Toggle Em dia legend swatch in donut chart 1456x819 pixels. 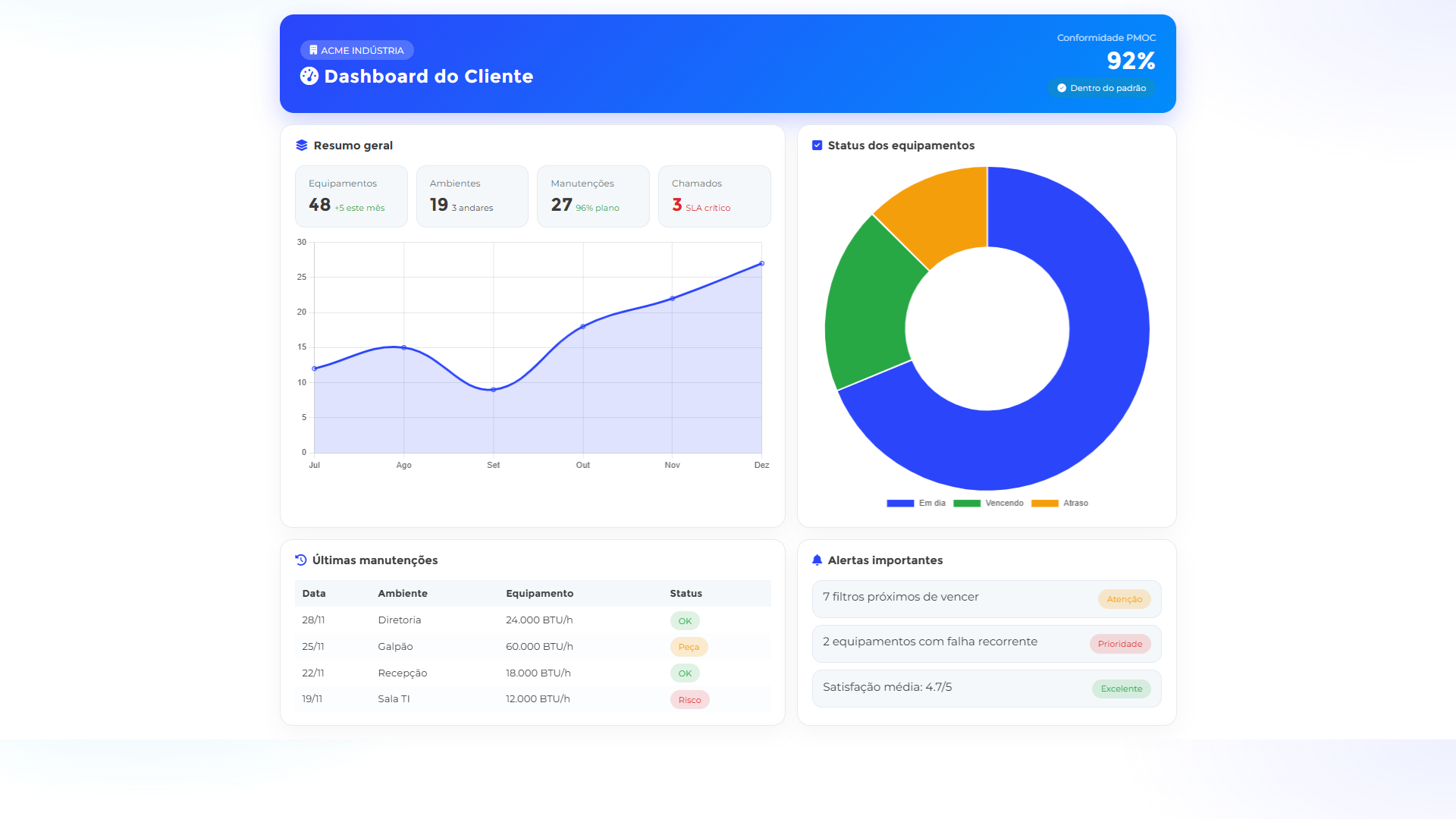point(900,504)
